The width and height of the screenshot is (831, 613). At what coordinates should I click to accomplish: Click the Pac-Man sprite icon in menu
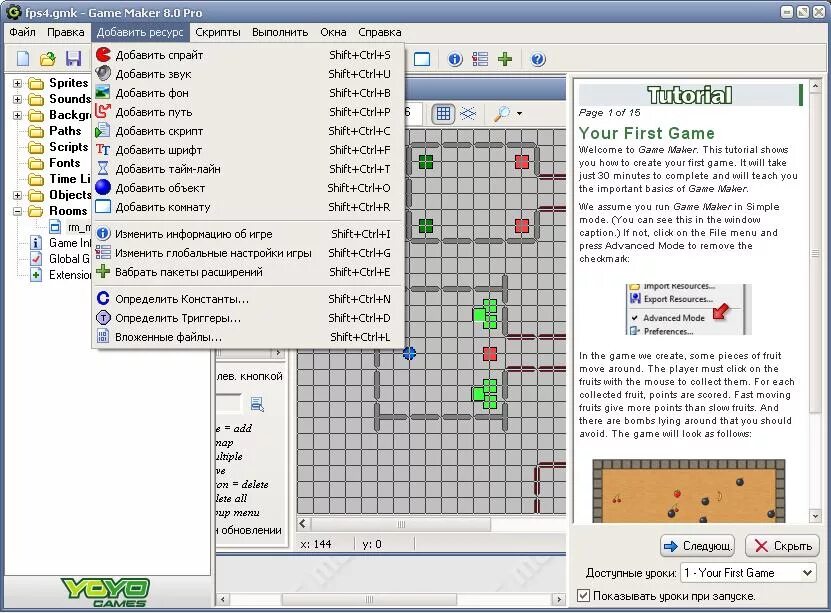(103, 55)
